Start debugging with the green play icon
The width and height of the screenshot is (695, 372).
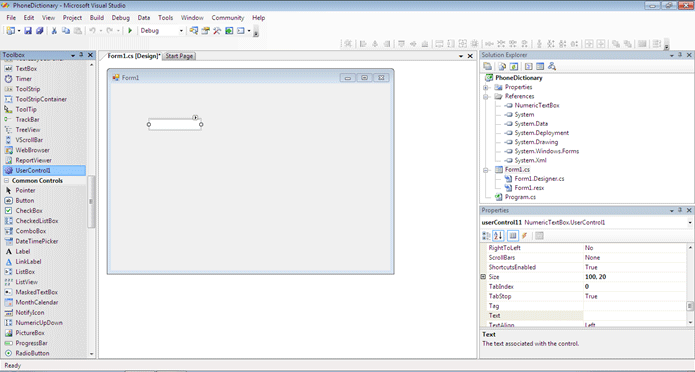(130, 31)
